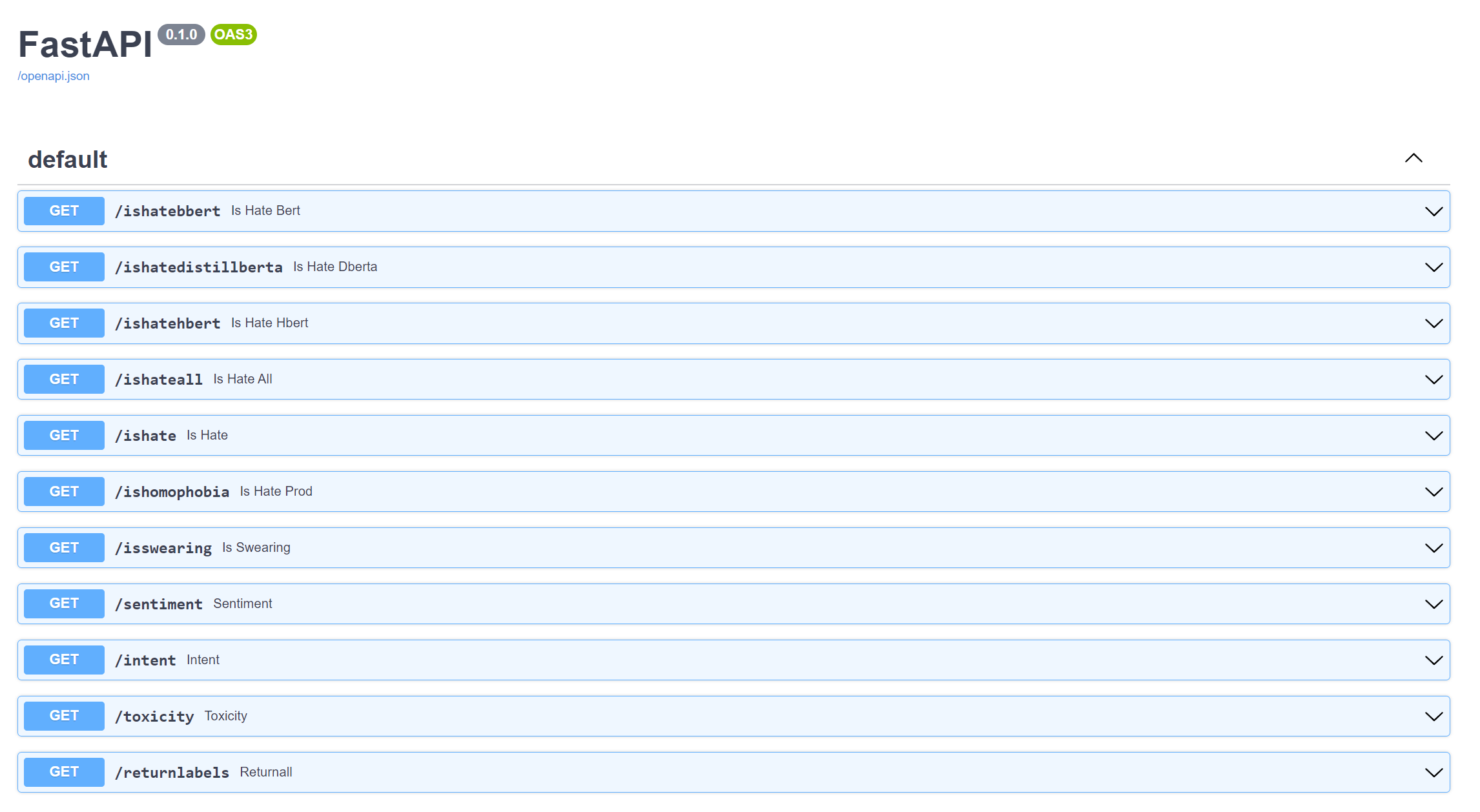Click the chevron icon beside /sentiment

pyautogui.click(x=1434, y=605)
